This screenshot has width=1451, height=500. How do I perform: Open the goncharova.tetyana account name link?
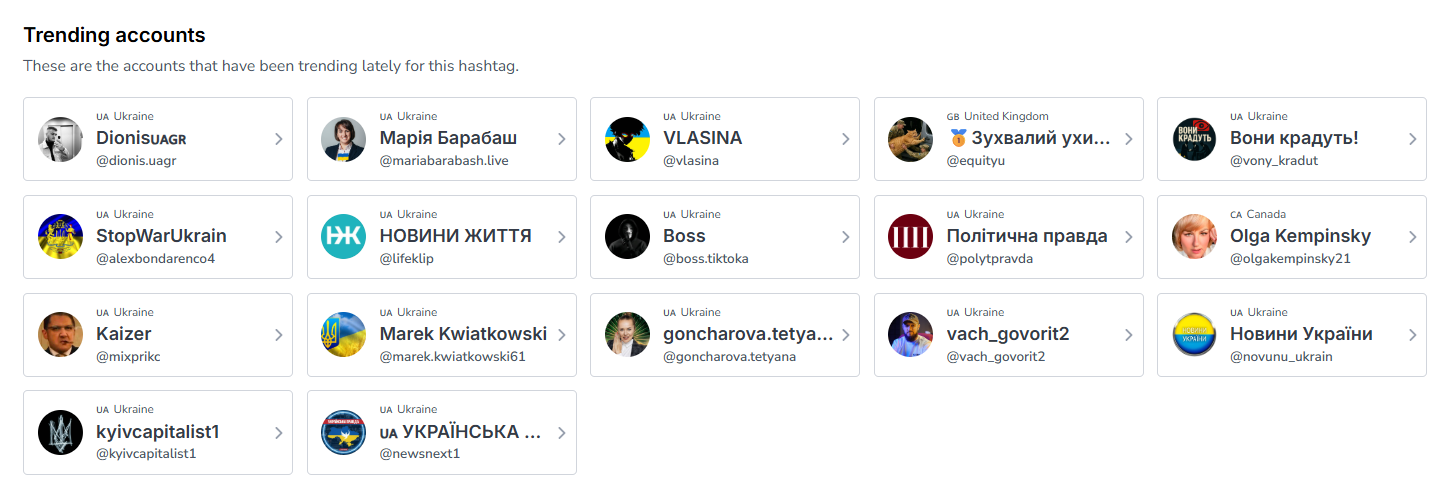[747, 334]
